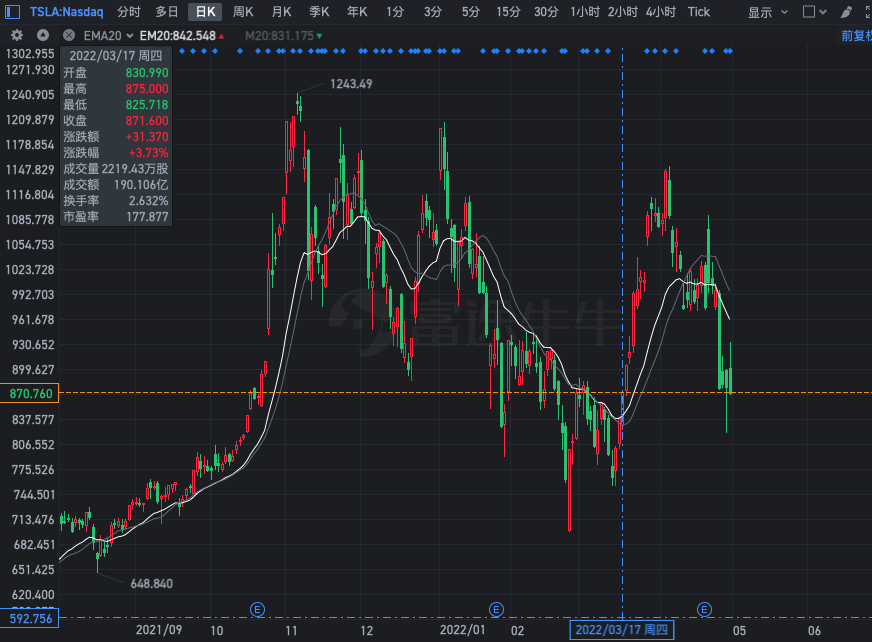Toggle the left sidebar panel icon

(12, 12)
